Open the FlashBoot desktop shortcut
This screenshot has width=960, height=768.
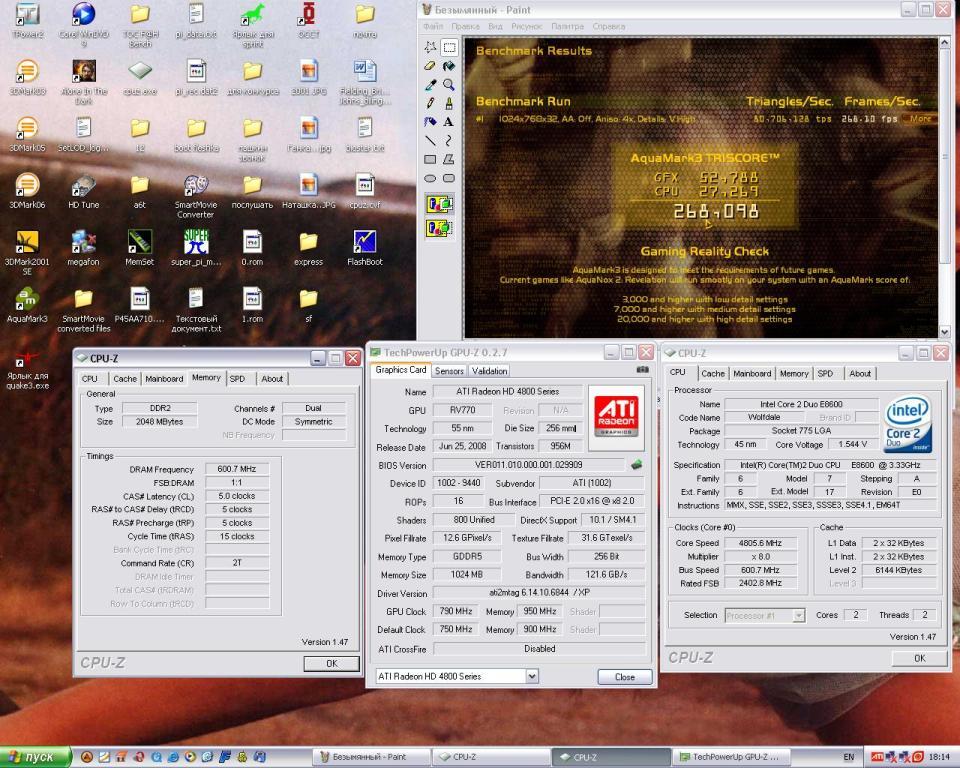[x=365, y=249]
